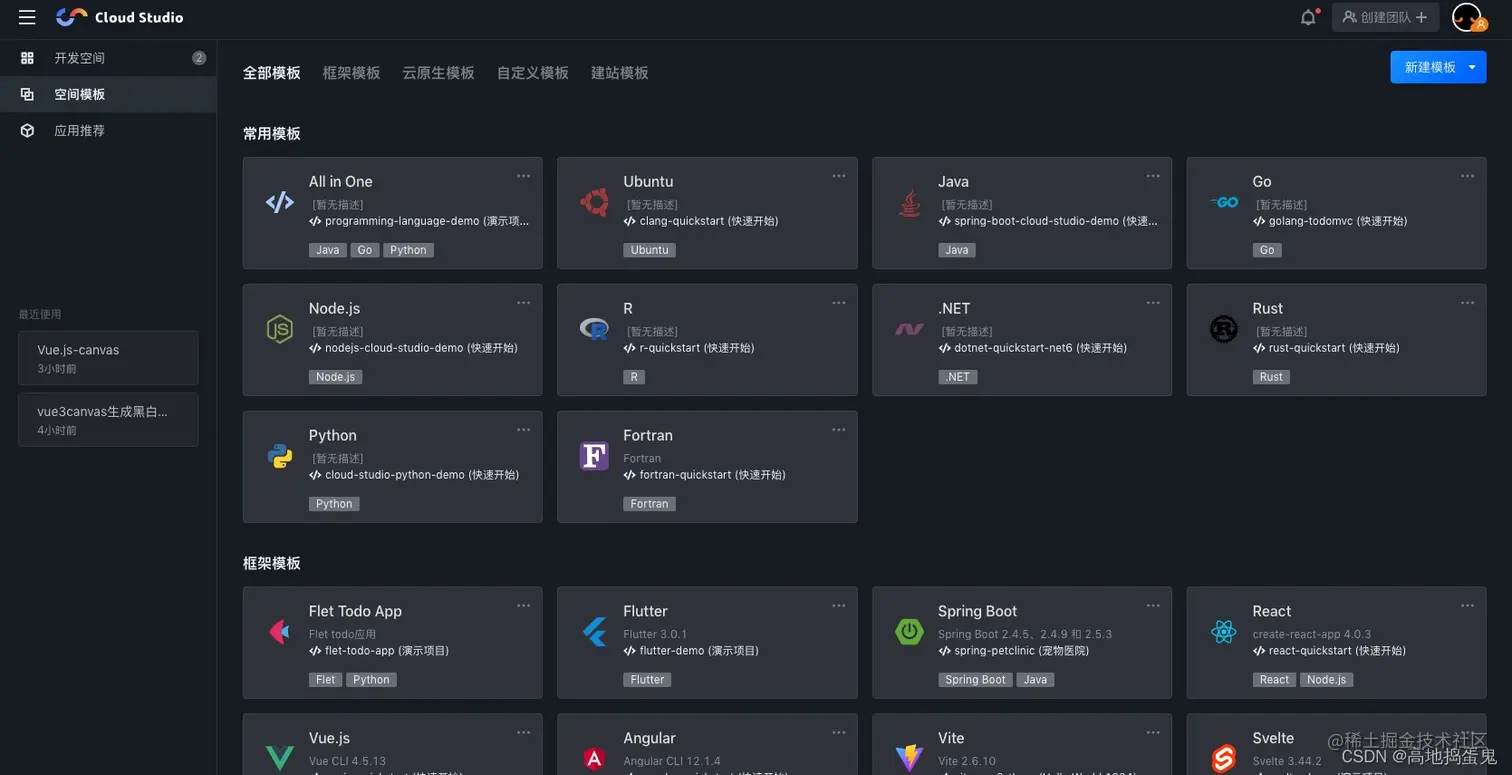Click spring-boot-cloud-studio-demo repository link

point(1048,221)
